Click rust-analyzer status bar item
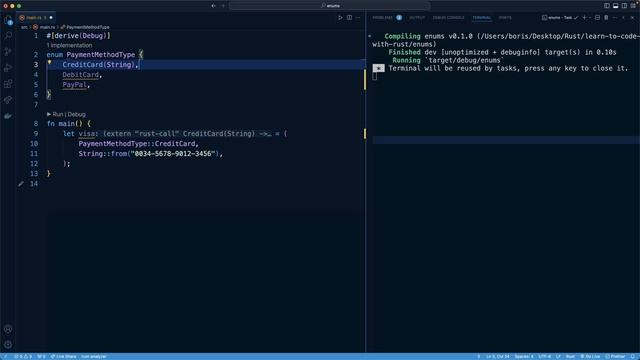Viewport: 640px width, 360px height. tap(93, 356)
